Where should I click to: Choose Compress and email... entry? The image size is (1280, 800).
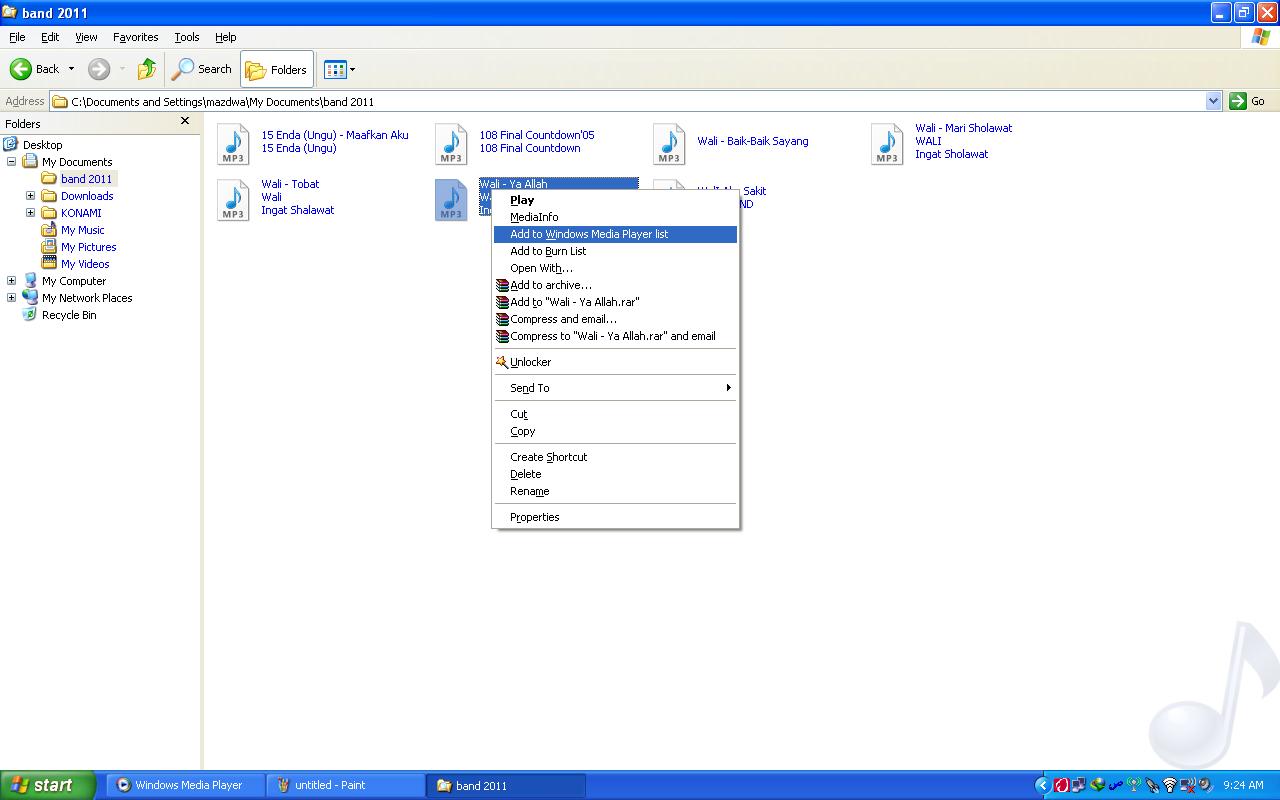[x=615, y=319]
